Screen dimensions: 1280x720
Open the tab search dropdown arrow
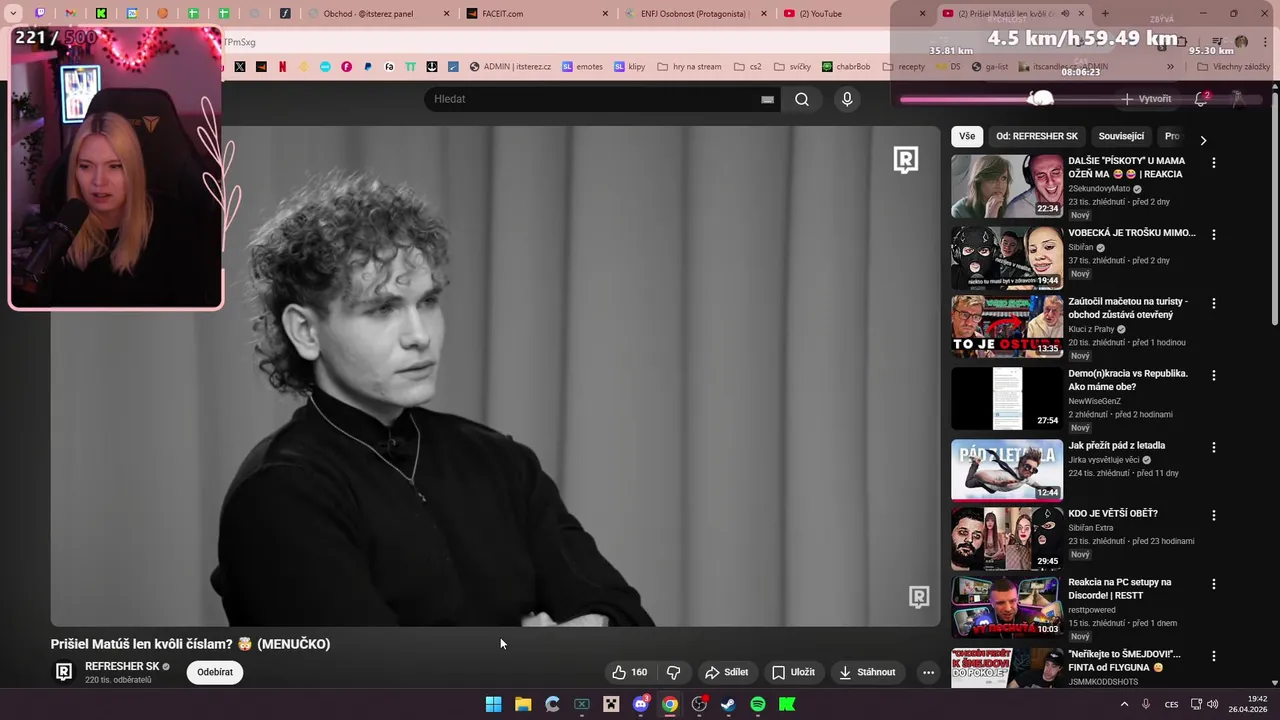(x=13, y=14)
